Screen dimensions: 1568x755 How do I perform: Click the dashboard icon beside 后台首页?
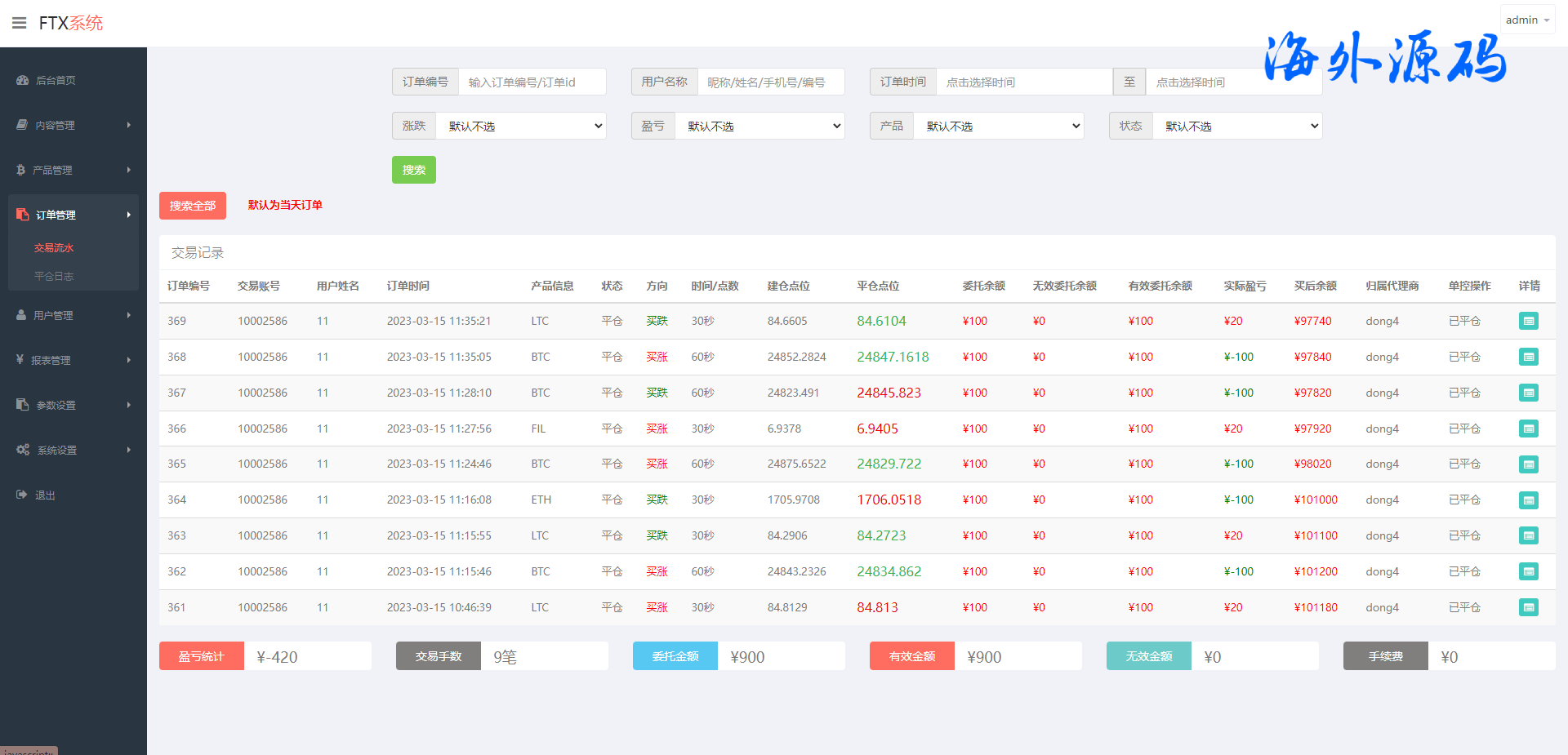pyautogui.click(x=22, y=80)
